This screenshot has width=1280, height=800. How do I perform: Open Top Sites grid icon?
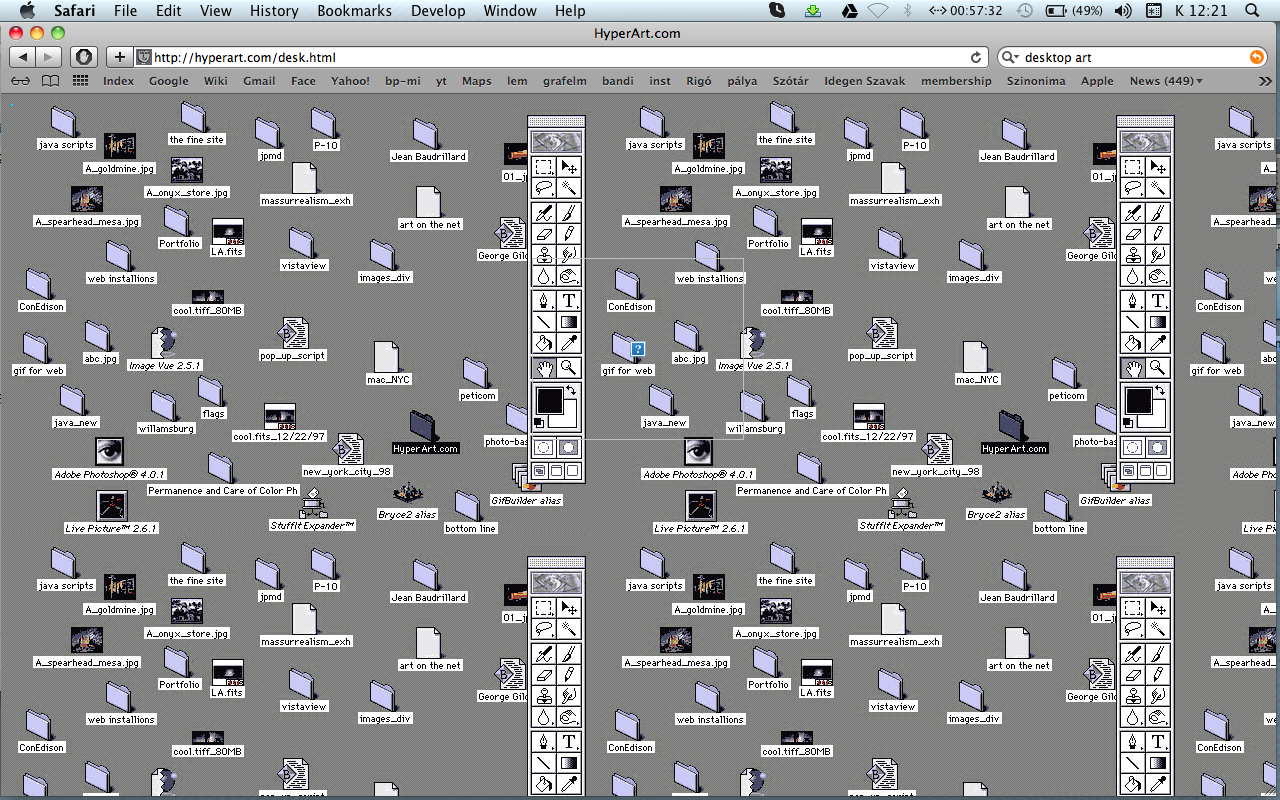click(x=80, y=81)
